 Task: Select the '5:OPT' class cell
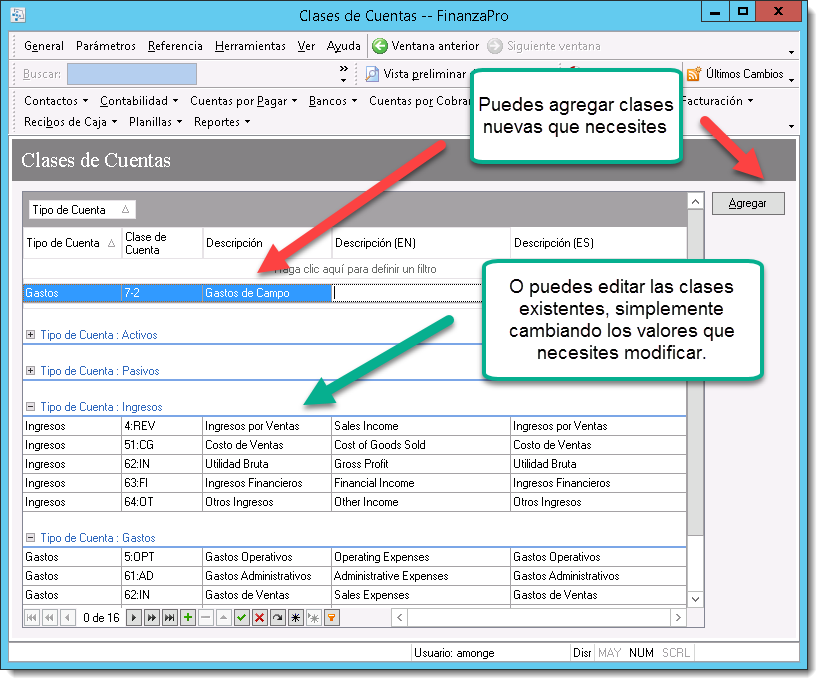pos(162,557)
